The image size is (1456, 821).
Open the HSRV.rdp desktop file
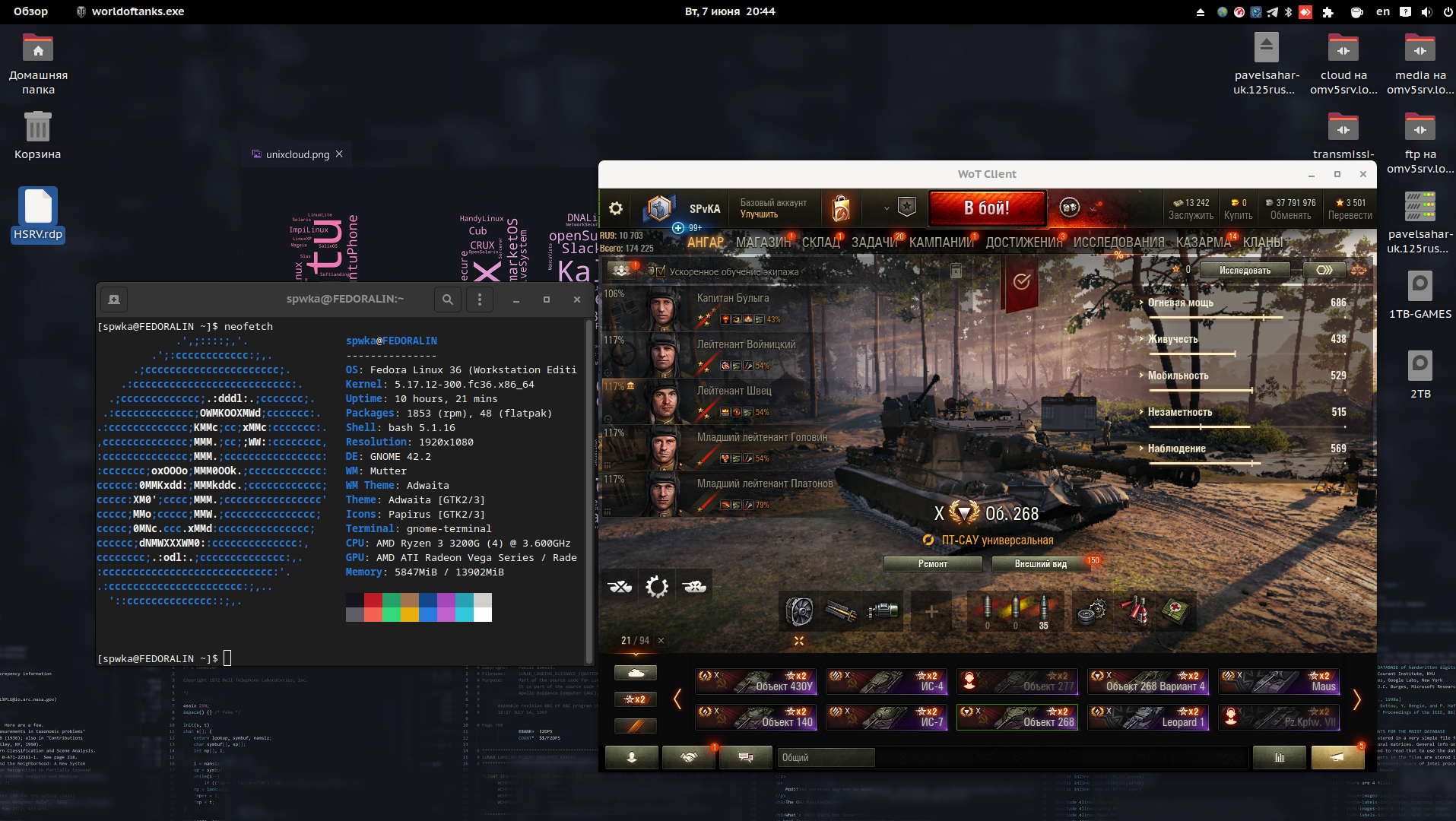coord(38,215)
